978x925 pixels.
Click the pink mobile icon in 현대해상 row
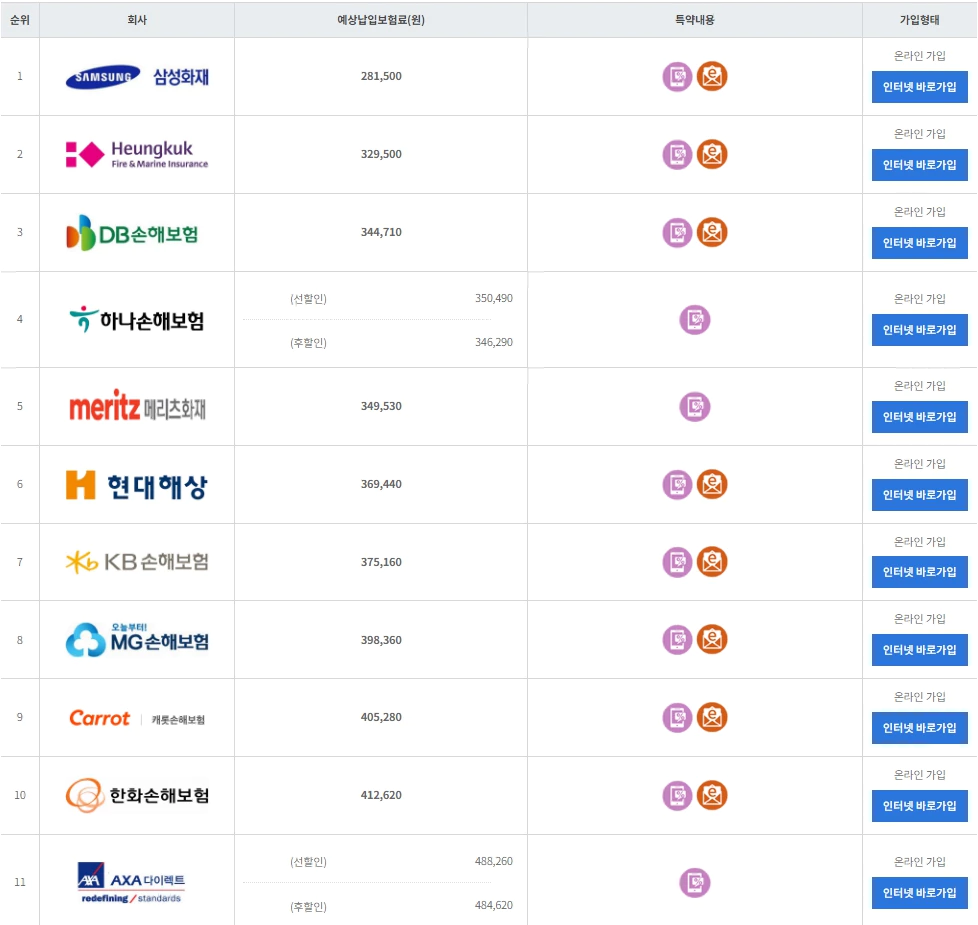[677, 485]
